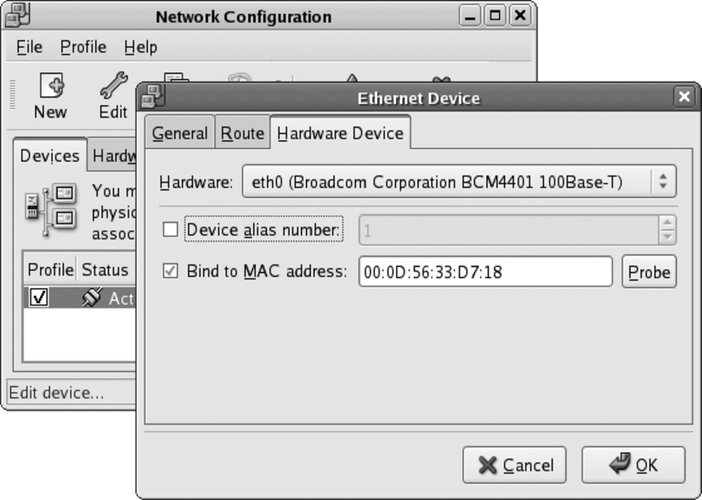Toggle the device Profile checkbox
Viewport: 702px width, 500px height.
40,298
